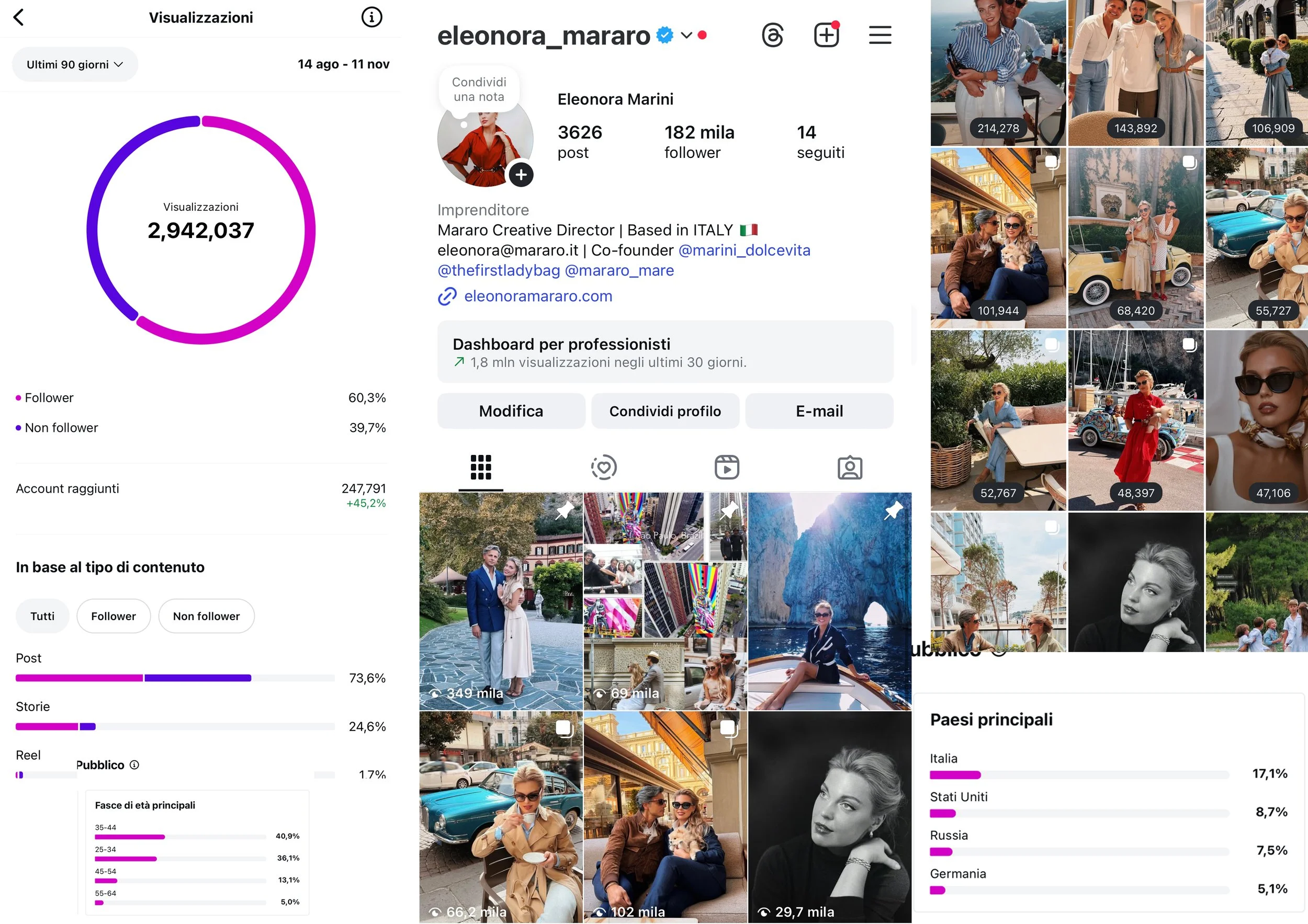Image resolution: width=1308 pixels, height=924 pixels.
Task: Expand account switcher chevron next to username
Action: (x=686, y=36)
